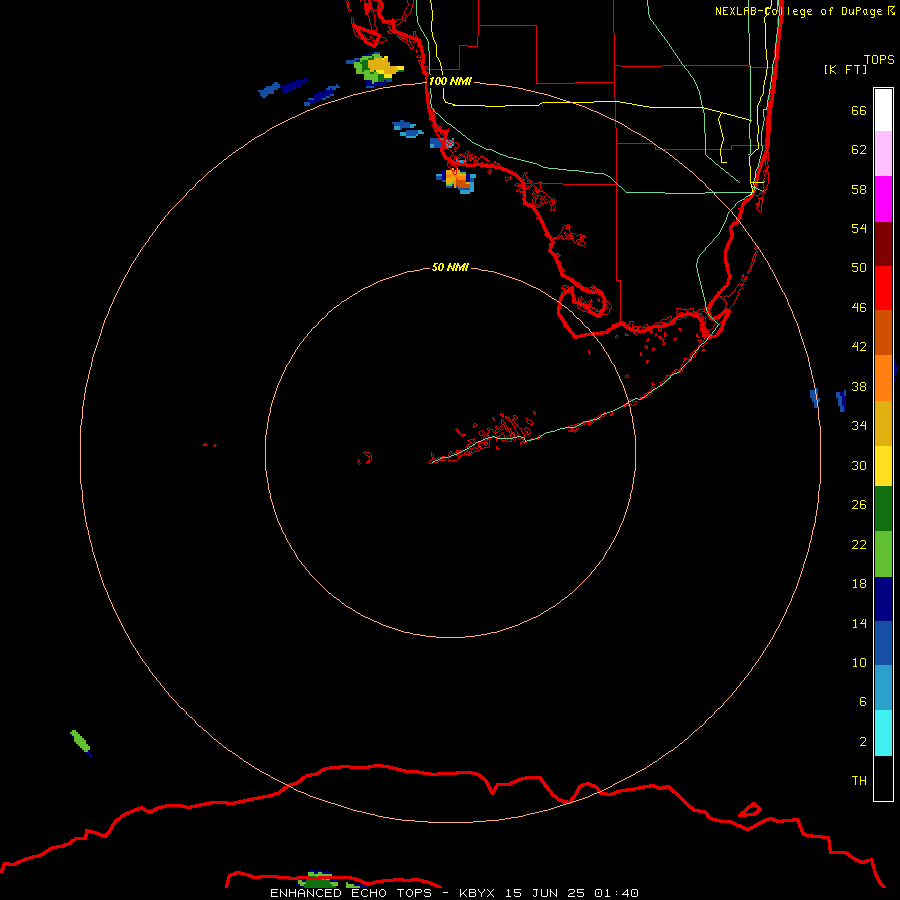Click the ENHANCED ECHO TOPS caption text

point(351,893)
